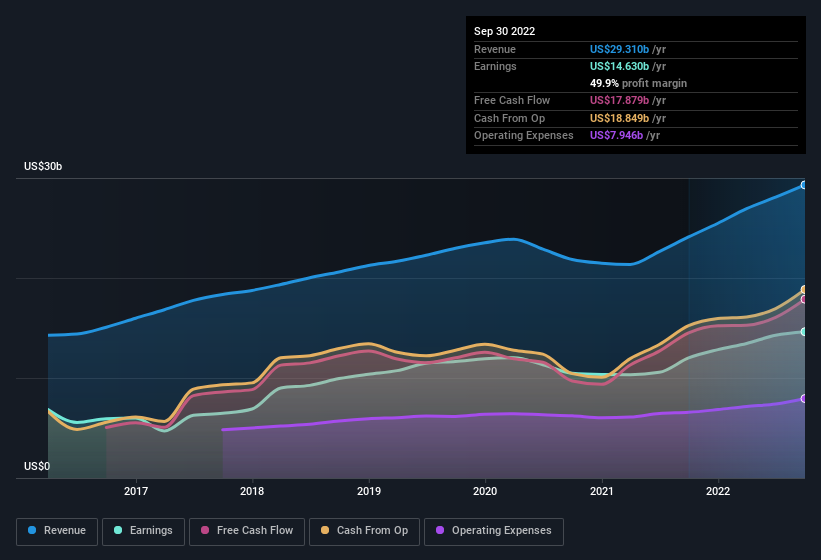Click the Earnings row label in tooltip

point(495,66)
